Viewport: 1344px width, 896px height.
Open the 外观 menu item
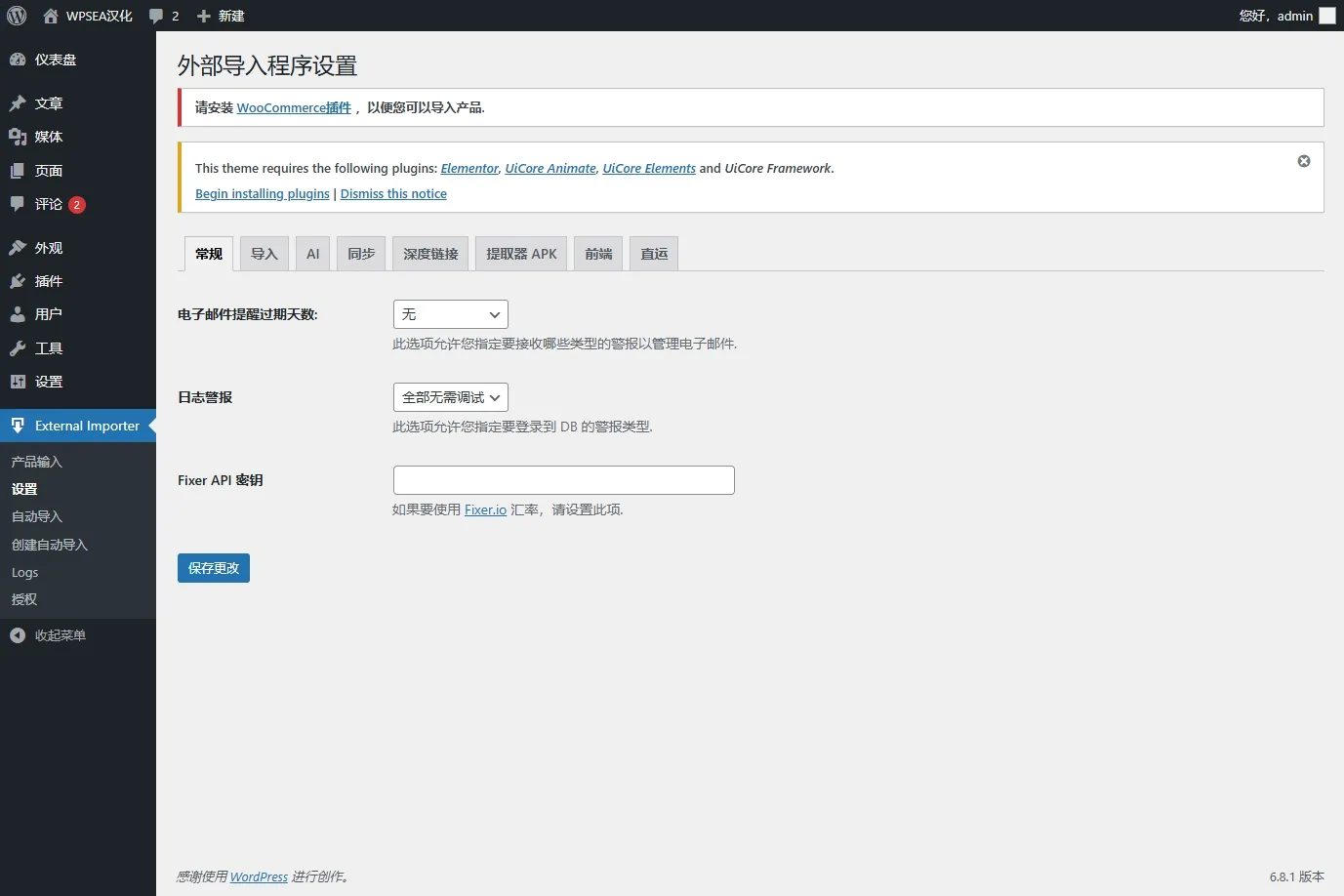pos(78,248)
